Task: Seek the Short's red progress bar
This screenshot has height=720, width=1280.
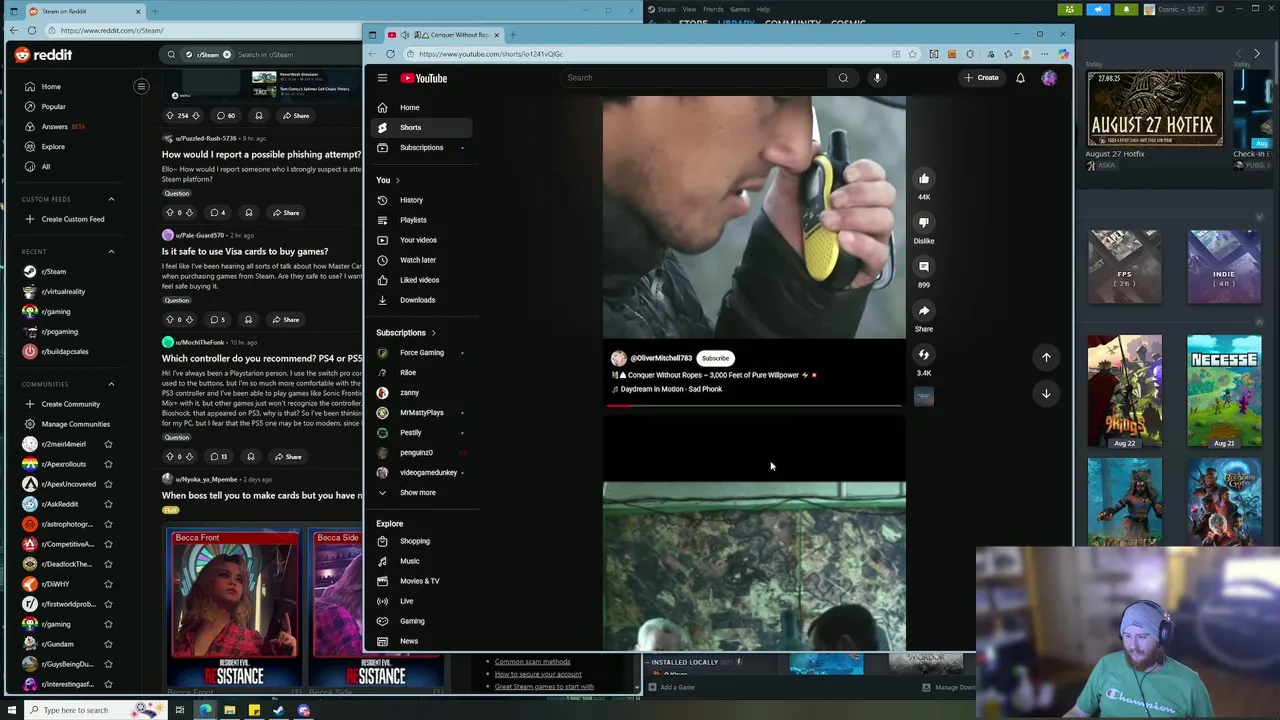Action: coord(755,406)
